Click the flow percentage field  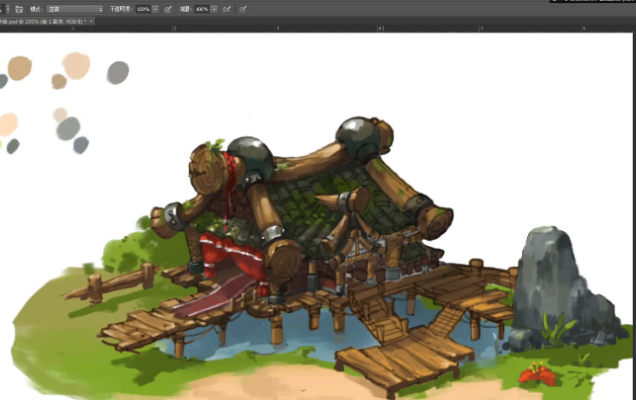pos(202,8)
